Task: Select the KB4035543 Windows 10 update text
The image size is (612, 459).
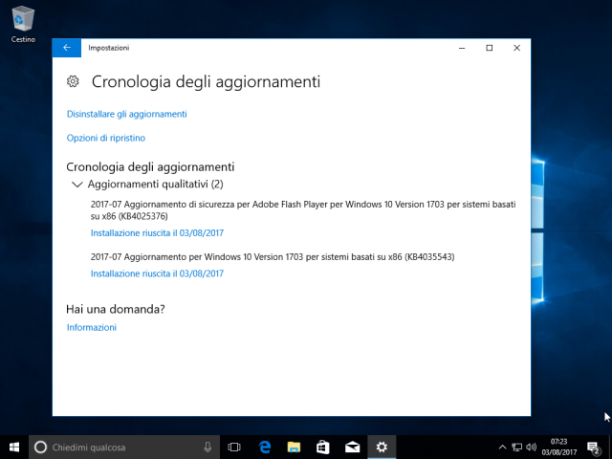Action: [272, 257]
